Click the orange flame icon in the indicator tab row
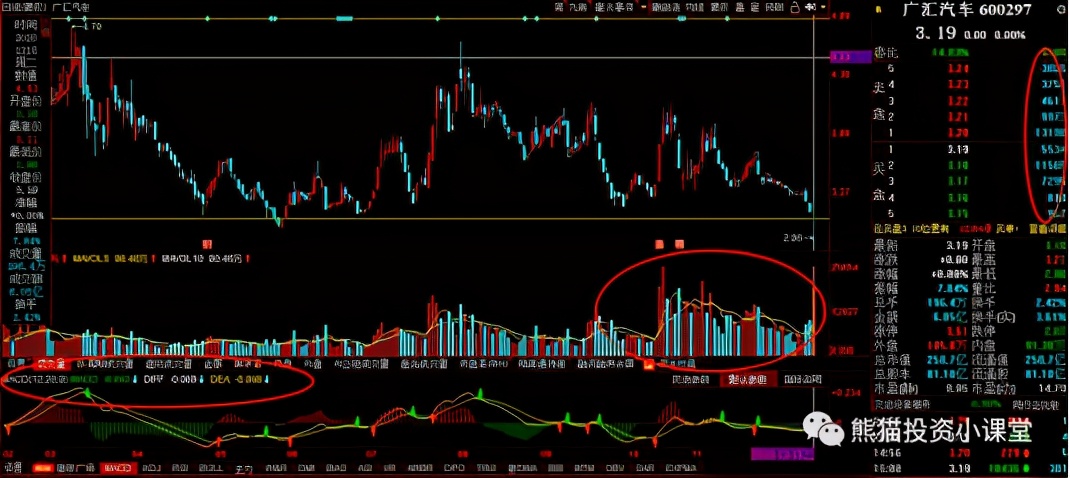1070x478 pixels. tap(648, 364)
